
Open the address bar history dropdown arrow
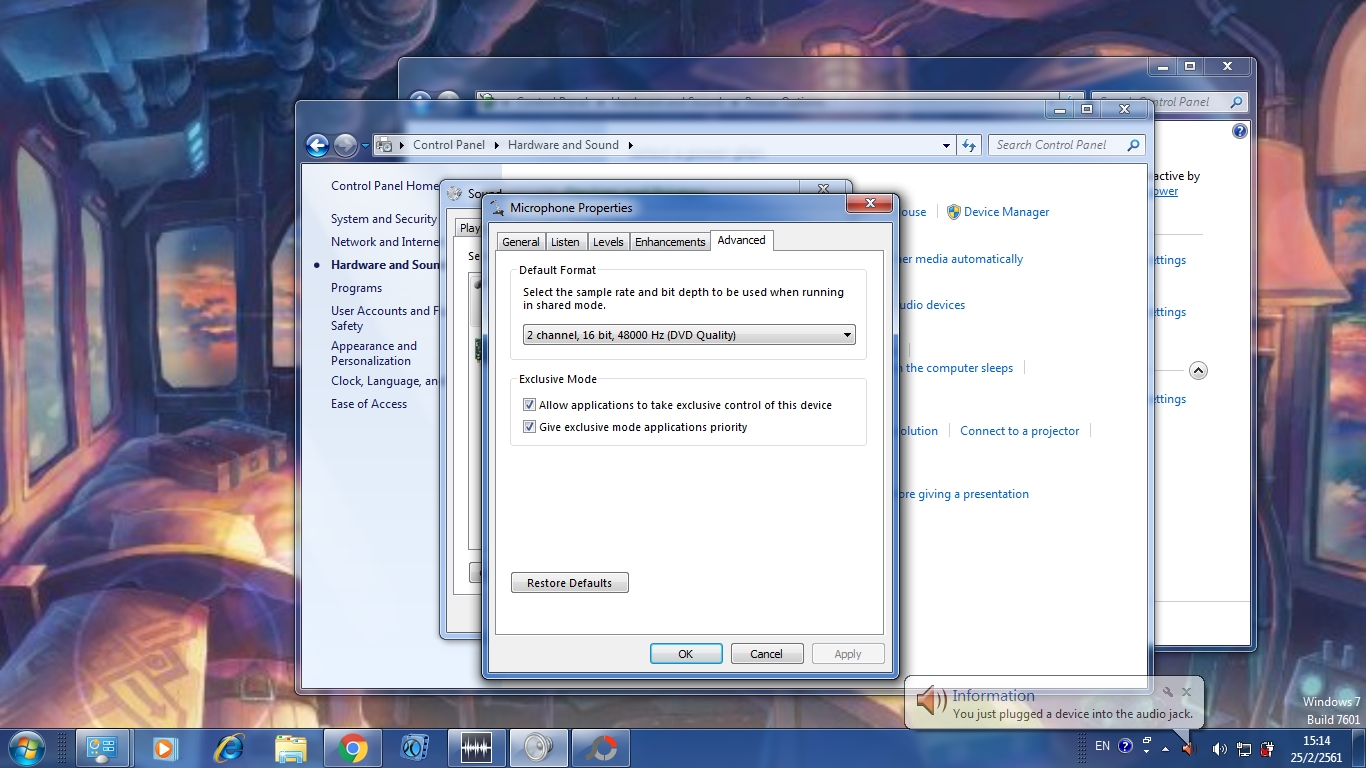click(x=946, y=145)
